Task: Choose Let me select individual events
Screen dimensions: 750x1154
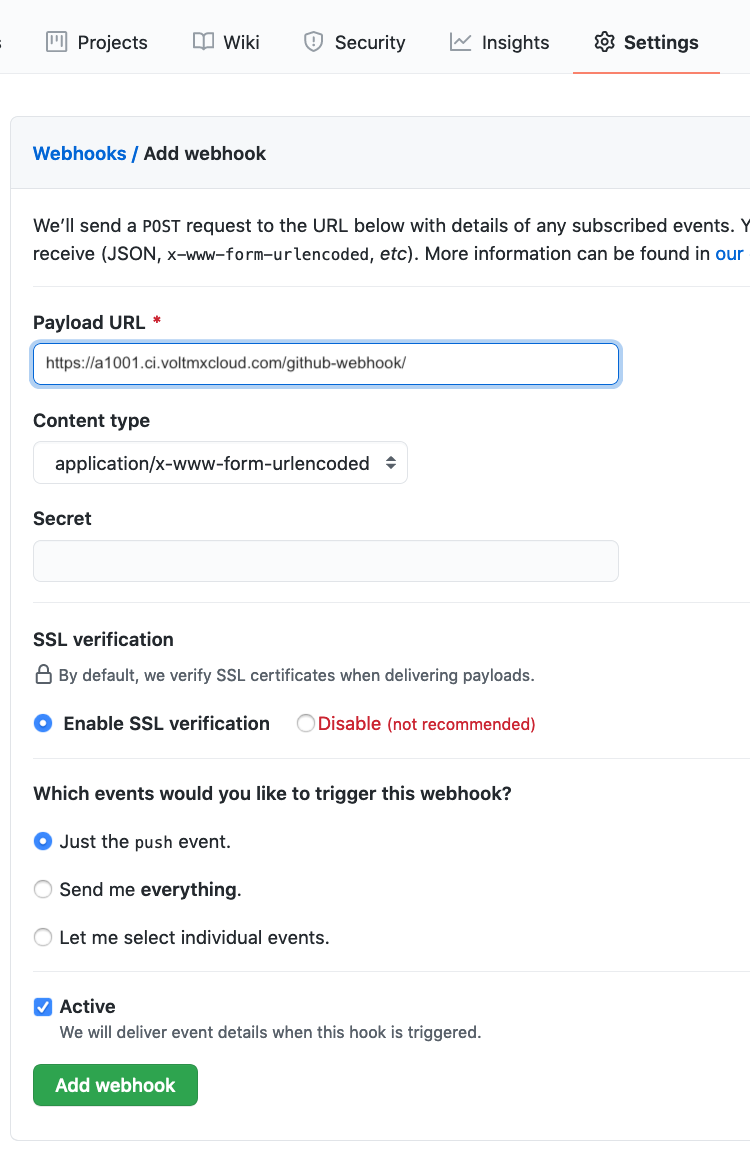Action: 43,937
